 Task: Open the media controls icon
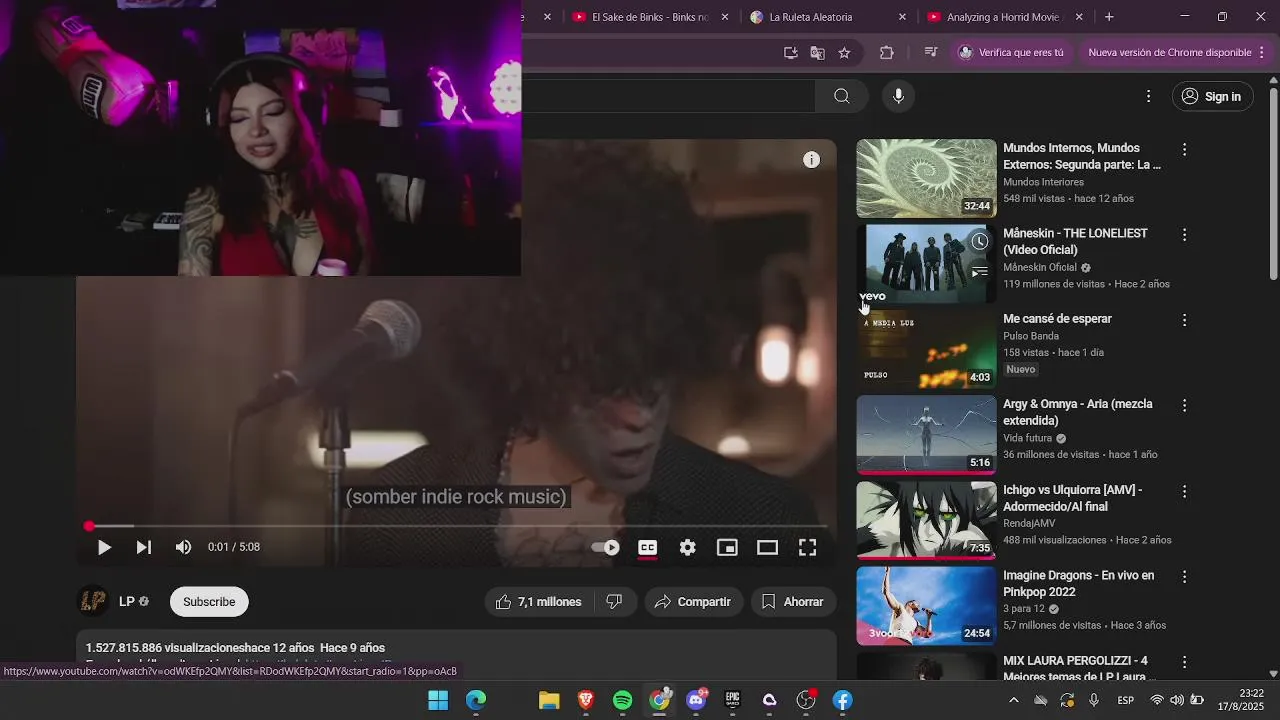930,53
